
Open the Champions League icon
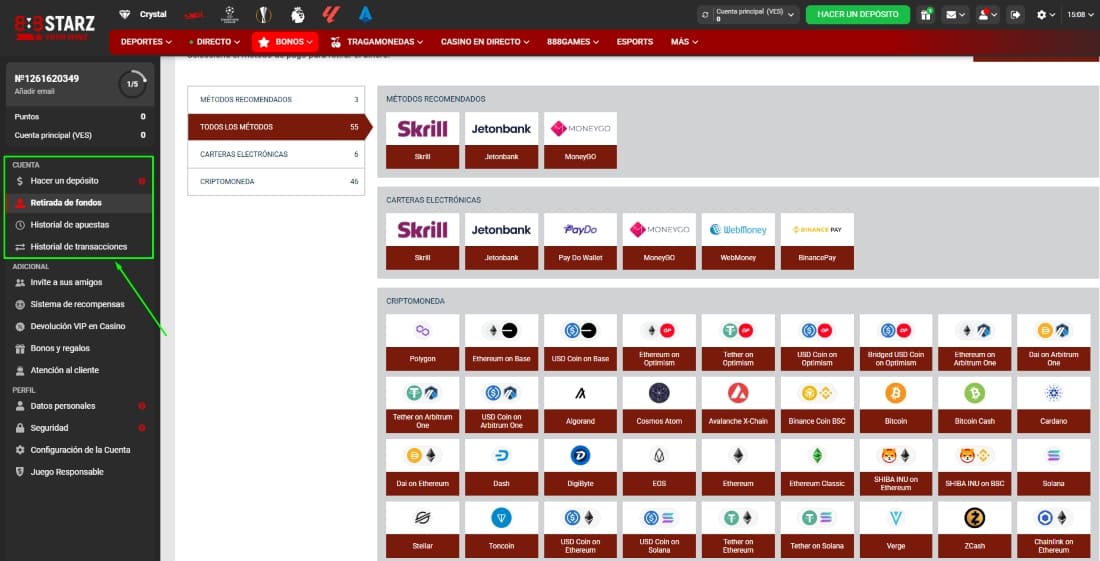[x=229, y=14]
